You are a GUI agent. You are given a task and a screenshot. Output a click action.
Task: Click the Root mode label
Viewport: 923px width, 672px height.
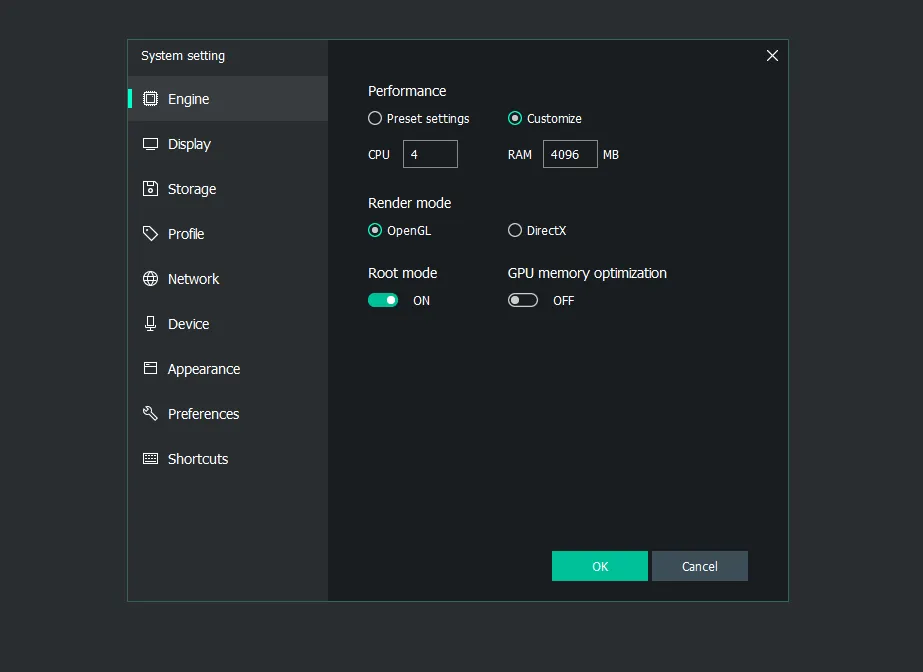tap(403, 273)
